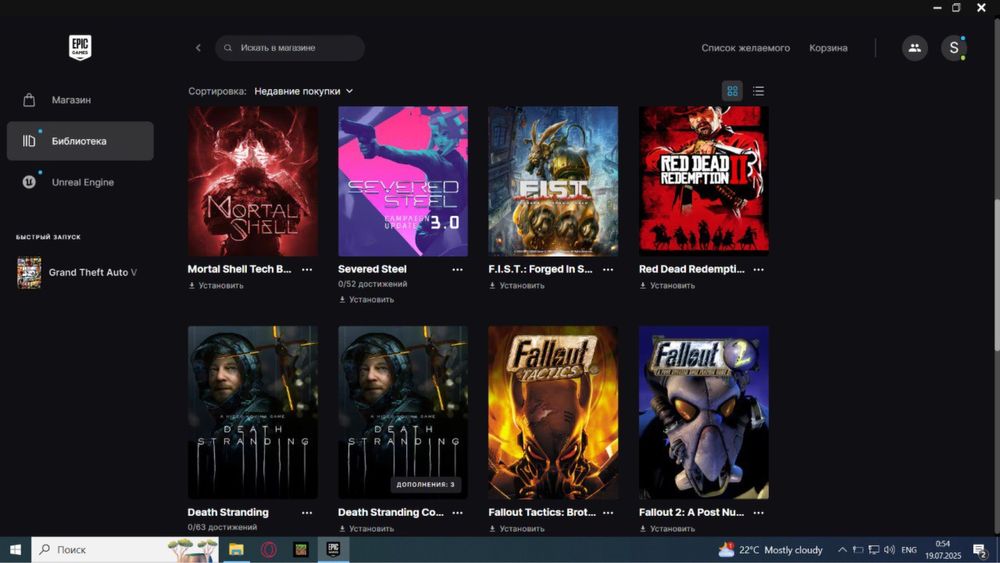Click 0/52 достижений under Severed Steel

click(372, 284)
